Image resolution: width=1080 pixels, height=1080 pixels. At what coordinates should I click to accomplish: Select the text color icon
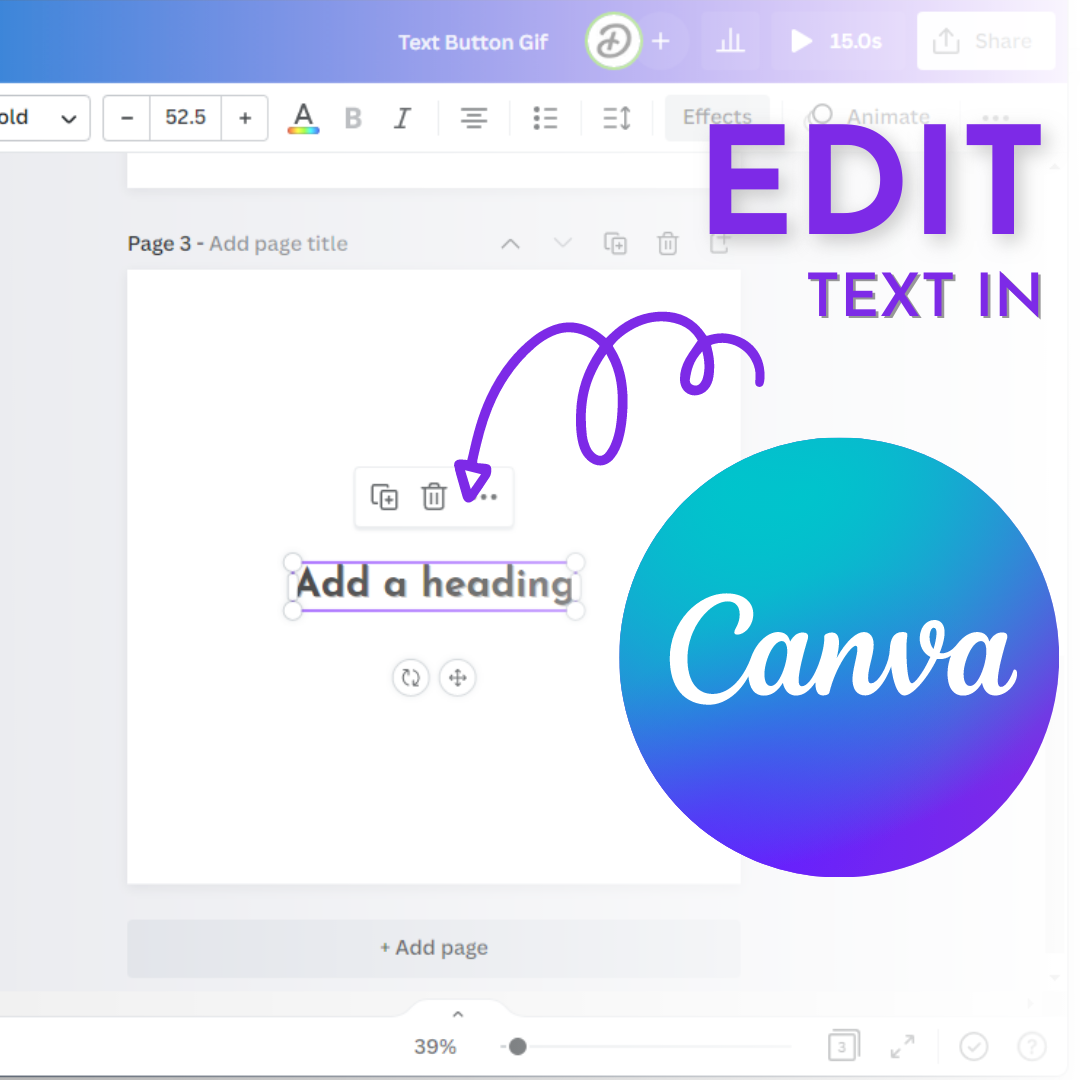pyautogui.click(x=303, y=118)
